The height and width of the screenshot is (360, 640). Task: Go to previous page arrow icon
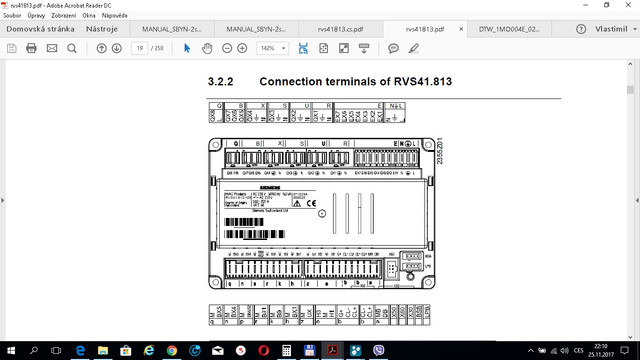pos(101,48)
